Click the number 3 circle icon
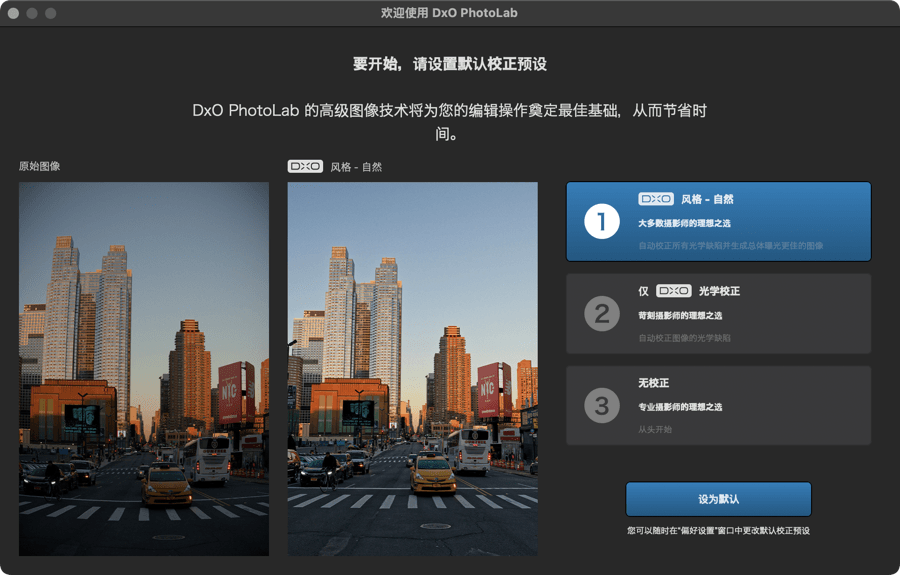Viewport: 900px width, 575px height. 602,406
